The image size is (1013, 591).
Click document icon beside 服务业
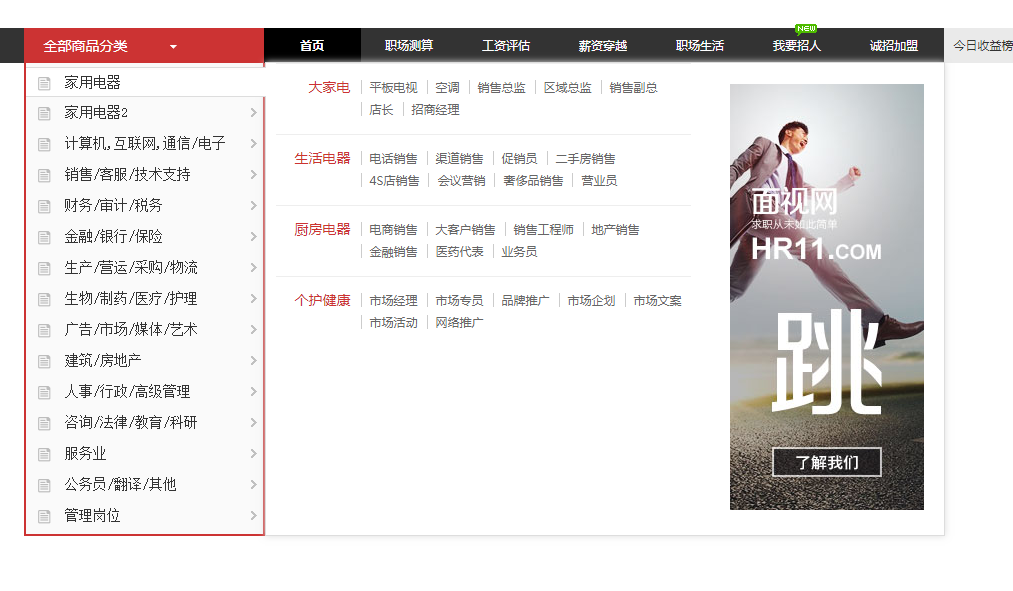click(44, 454)
